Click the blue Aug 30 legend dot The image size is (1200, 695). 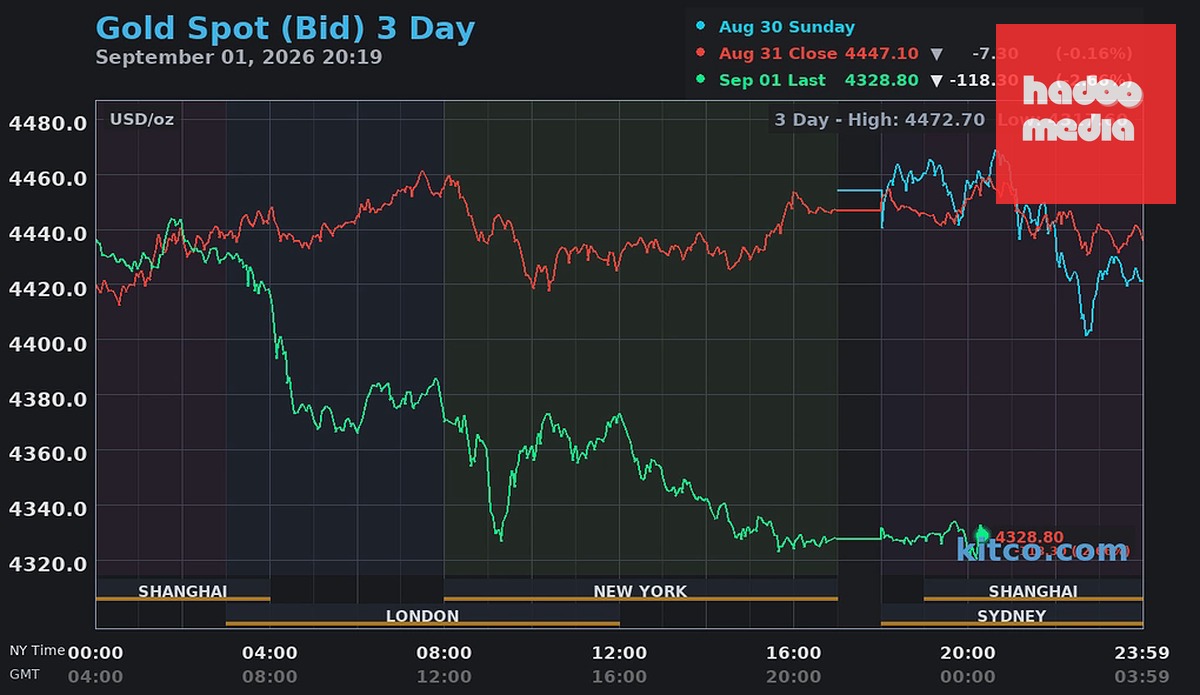tap(700, 27)
